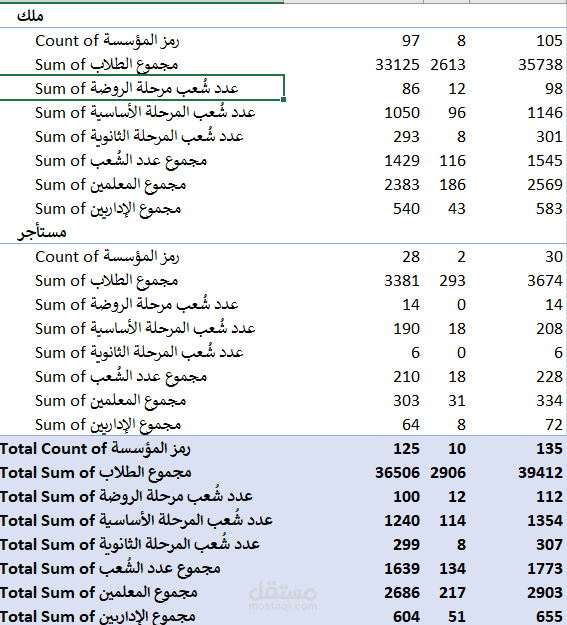Select the cell showing 2569
Image resolution: width=567 pixels, height=625 pixels.
pos(545,185)
